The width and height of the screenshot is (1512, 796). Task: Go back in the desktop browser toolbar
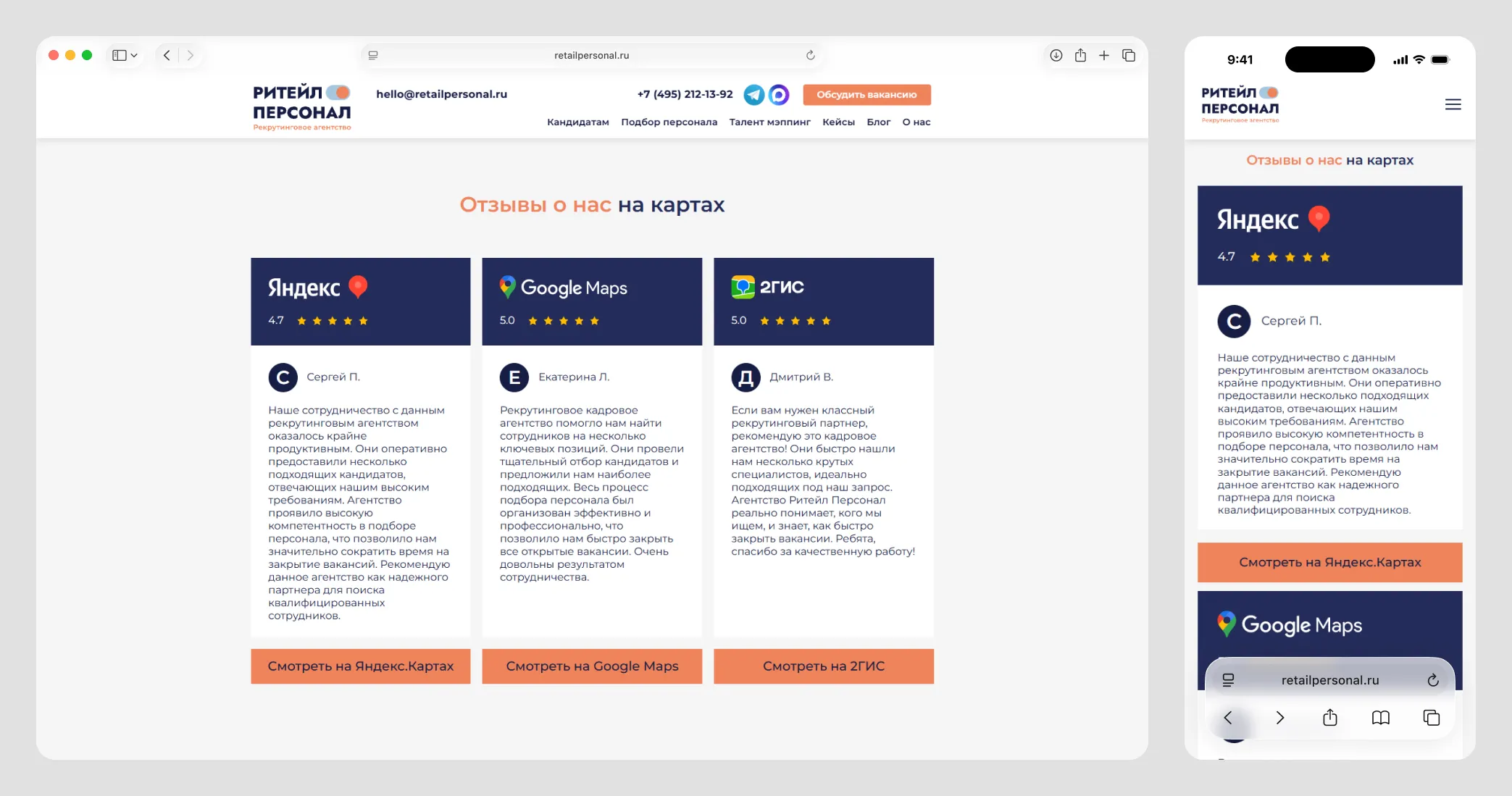coord(167,55)
